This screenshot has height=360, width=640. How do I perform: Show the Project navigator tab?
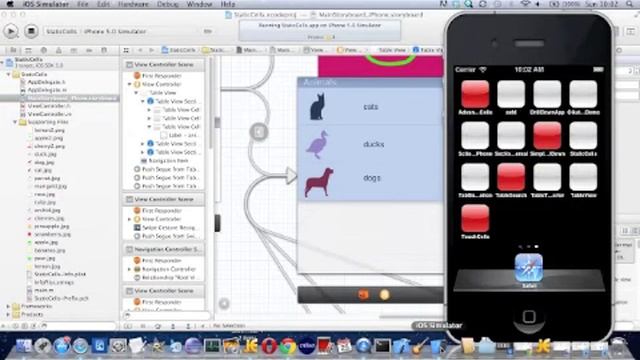click(13, 50)
